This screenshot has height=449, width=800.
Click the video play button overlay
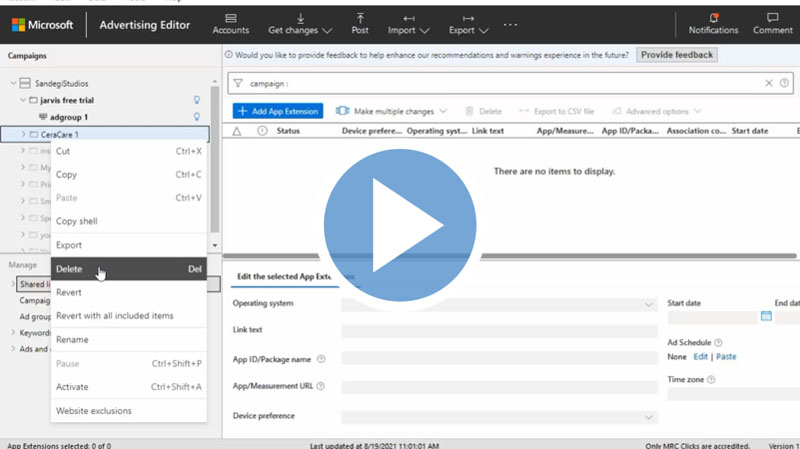400,225
